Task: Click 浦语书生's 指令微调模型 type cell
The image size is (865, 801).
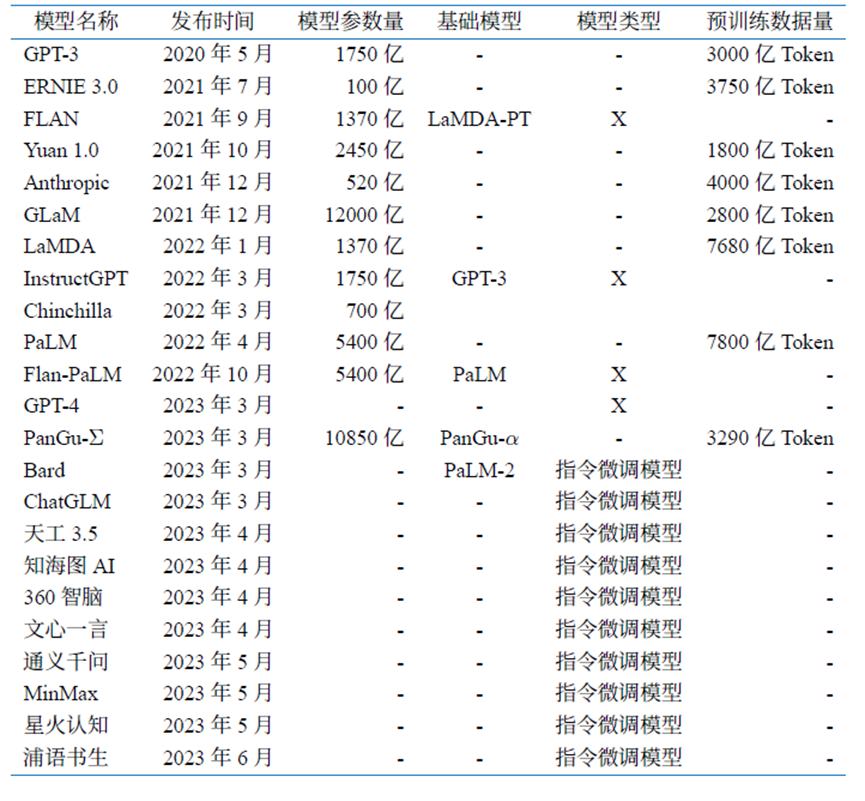Action: (x=618, y=757)
